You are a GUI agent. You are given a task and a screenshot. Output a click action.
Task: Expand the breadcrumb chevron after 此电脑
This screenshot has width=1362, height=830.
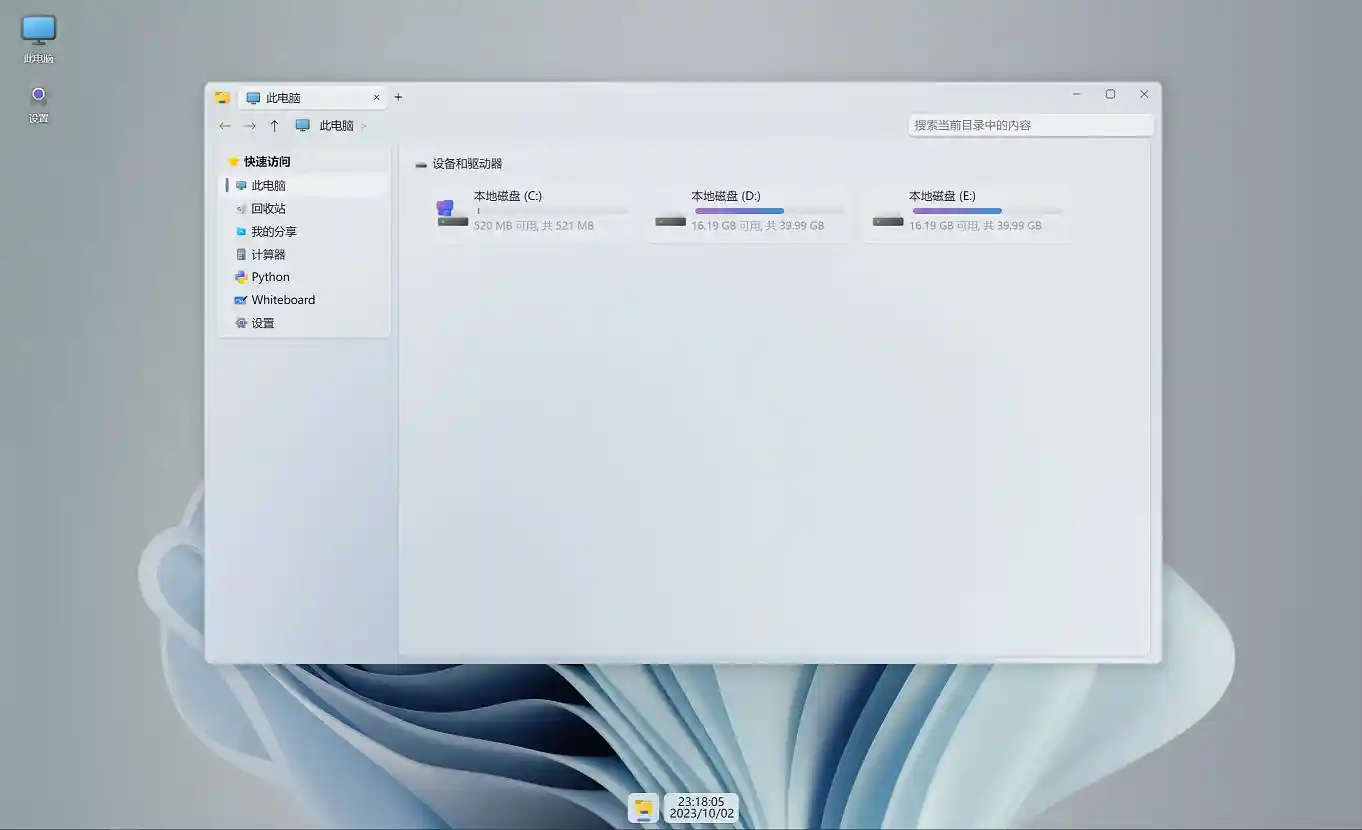(364, 126)
